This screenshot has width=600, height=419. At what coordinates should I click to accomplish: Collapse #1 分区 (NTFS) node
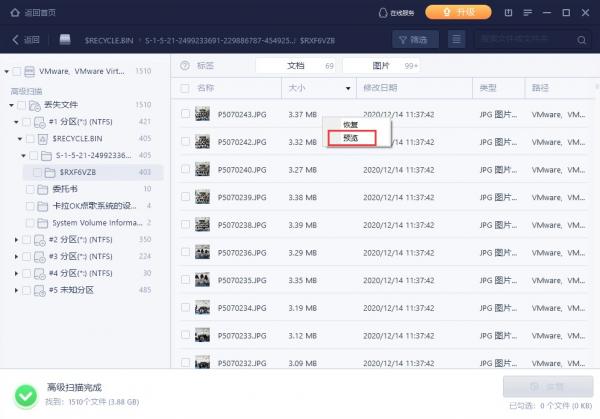point(16,122)
